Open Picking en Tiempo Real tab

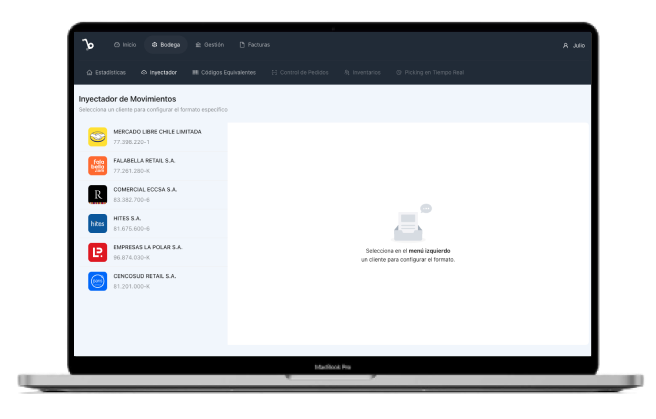[430, 72]
